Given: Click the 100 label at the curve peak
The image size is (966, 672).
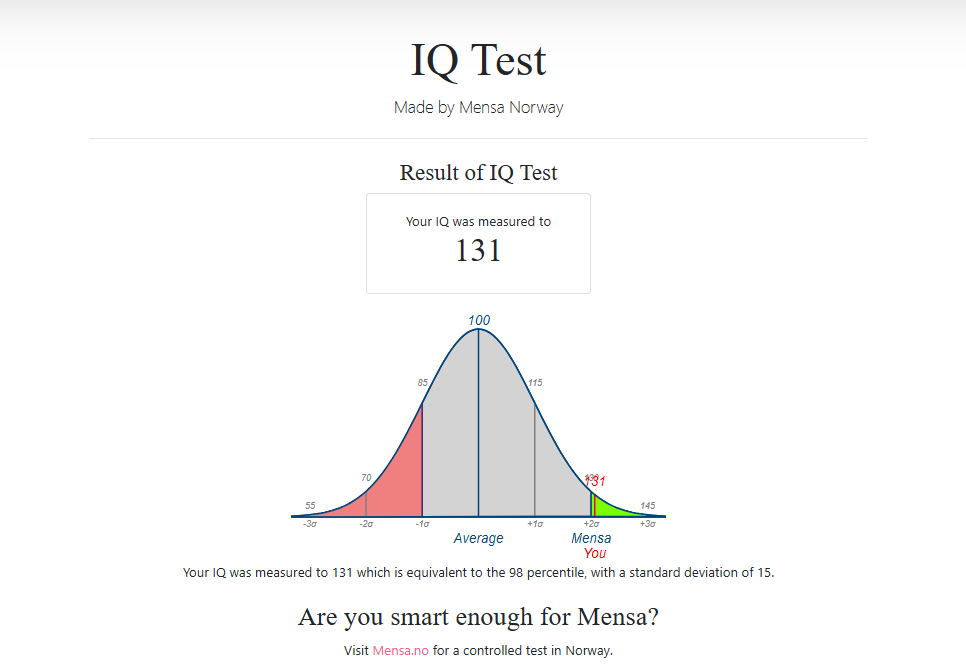Looking at the screenshot, I should pyautogui.click(x=479, y=320).
